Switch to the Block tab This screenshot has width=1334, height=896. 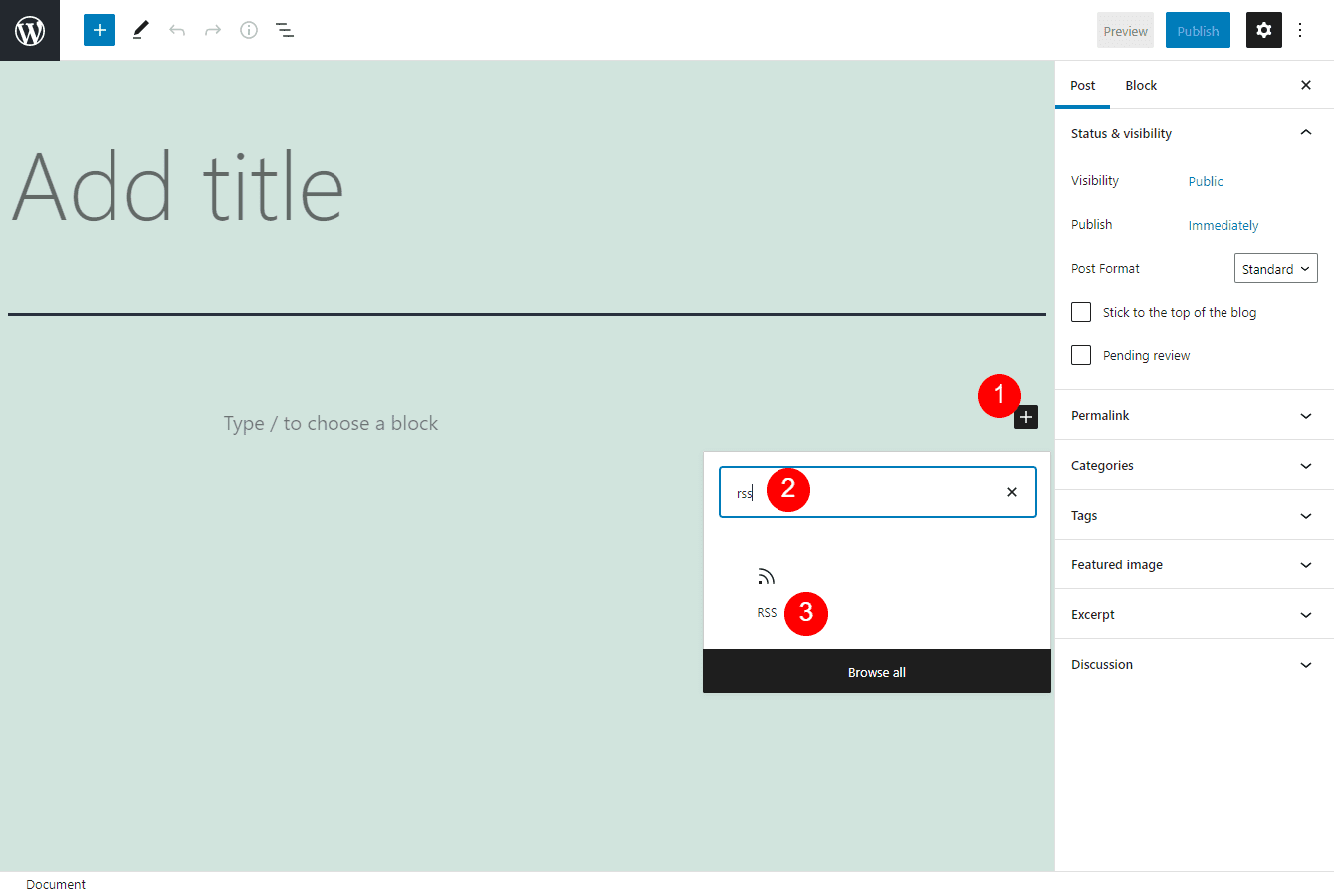coord(1140,85)
